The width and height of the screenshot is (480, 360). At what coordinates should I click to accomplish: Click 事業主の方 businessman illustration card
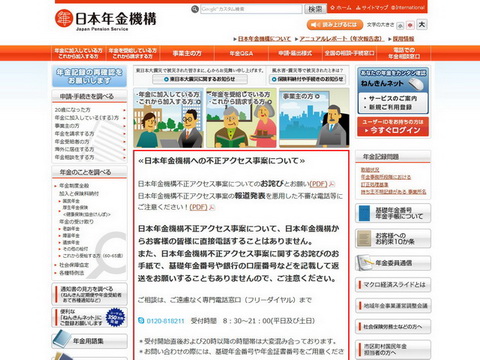pyautogui.click(x=314, y=118)
